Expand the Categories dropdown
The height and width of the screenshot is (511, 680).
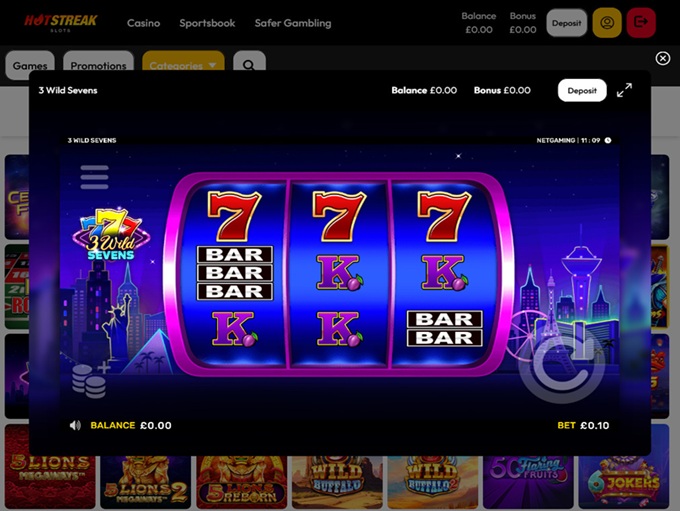[x=183, y=65]
